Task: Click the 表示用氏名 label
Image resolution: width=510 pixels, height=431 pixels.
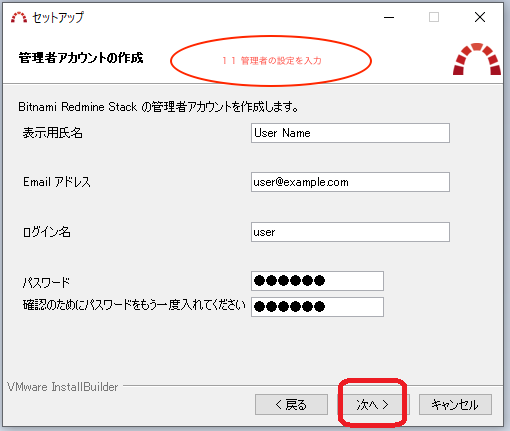Action: (x=52, y=133)
